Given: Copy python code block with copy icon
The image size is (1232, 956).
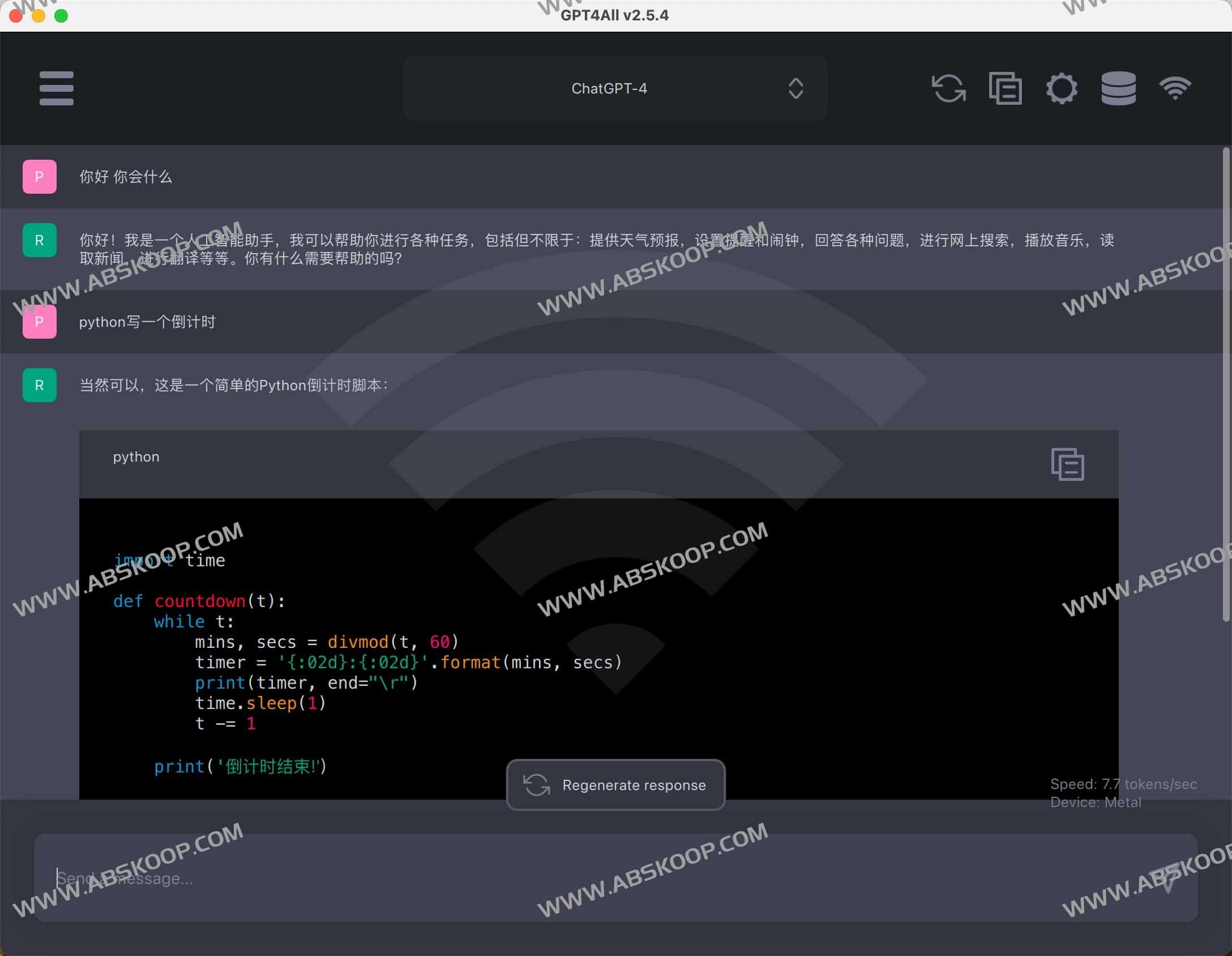Looking at the screenshot, I should pos(1067,464).
